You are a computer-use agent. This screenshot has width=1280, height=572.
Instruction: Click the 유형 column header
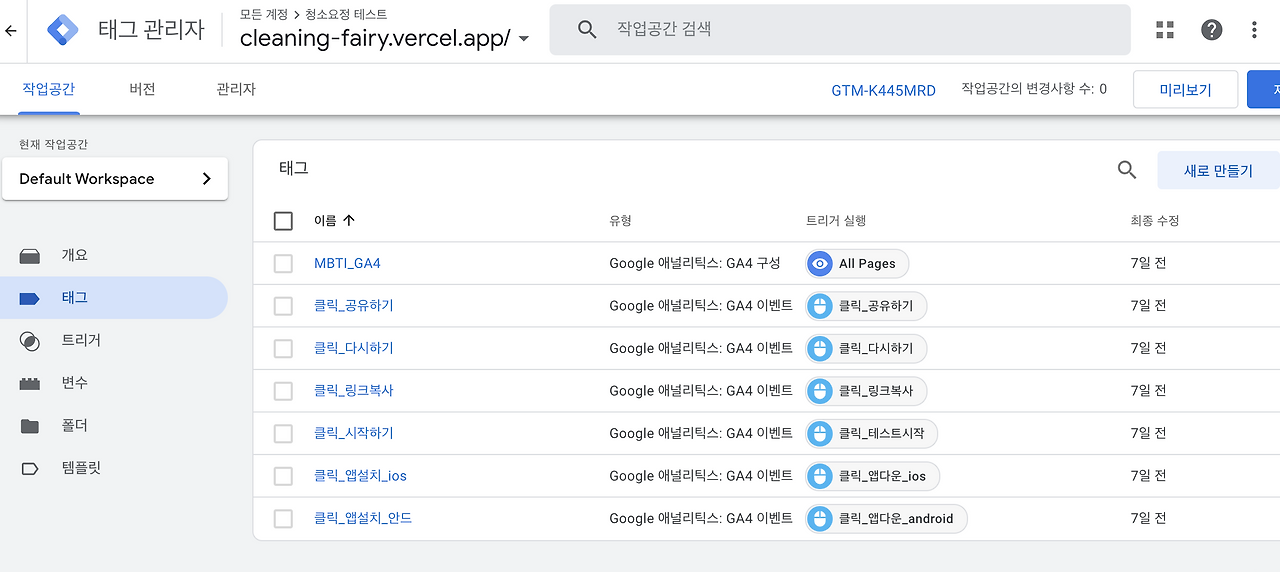point(620,221)
